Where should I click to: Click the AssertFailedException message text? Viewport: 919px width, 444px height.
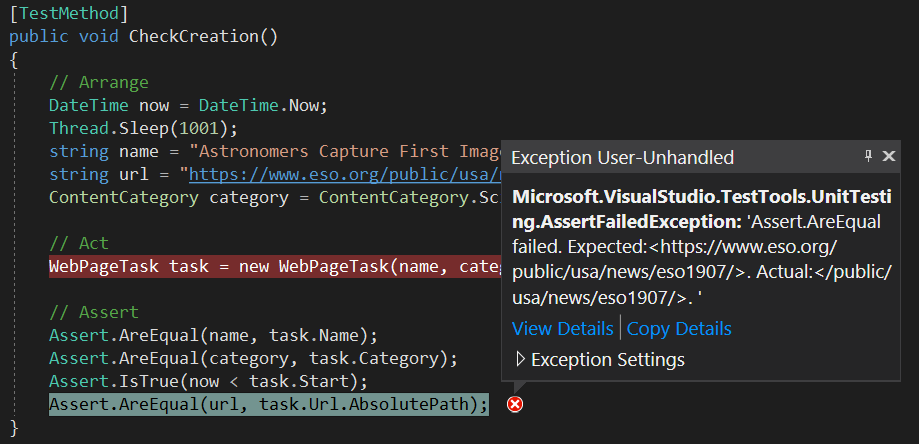pos(702,248)
